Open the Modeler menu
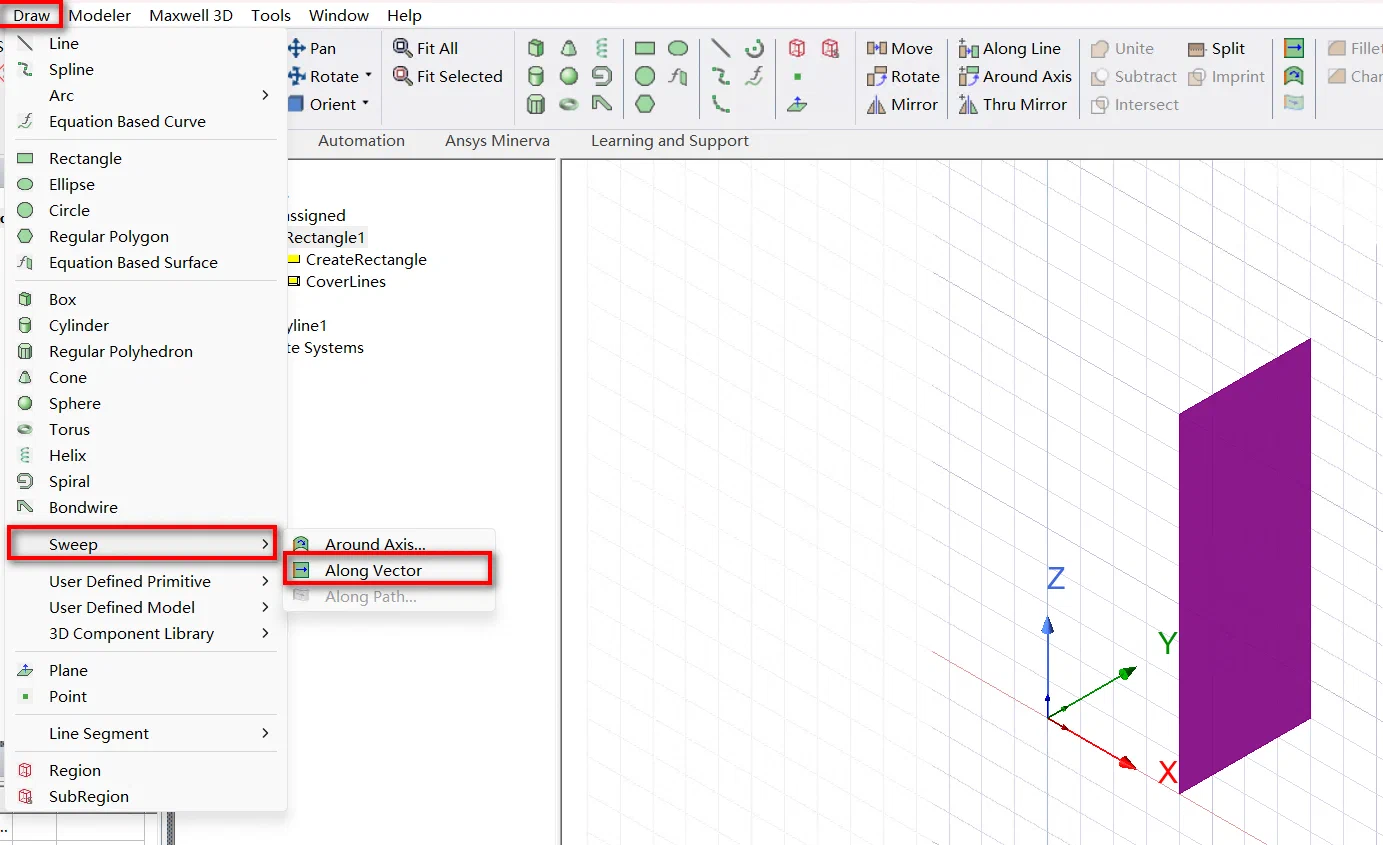Image resolution: width=1383 pixels, height=845 pixels. click(x=100, y=15)
